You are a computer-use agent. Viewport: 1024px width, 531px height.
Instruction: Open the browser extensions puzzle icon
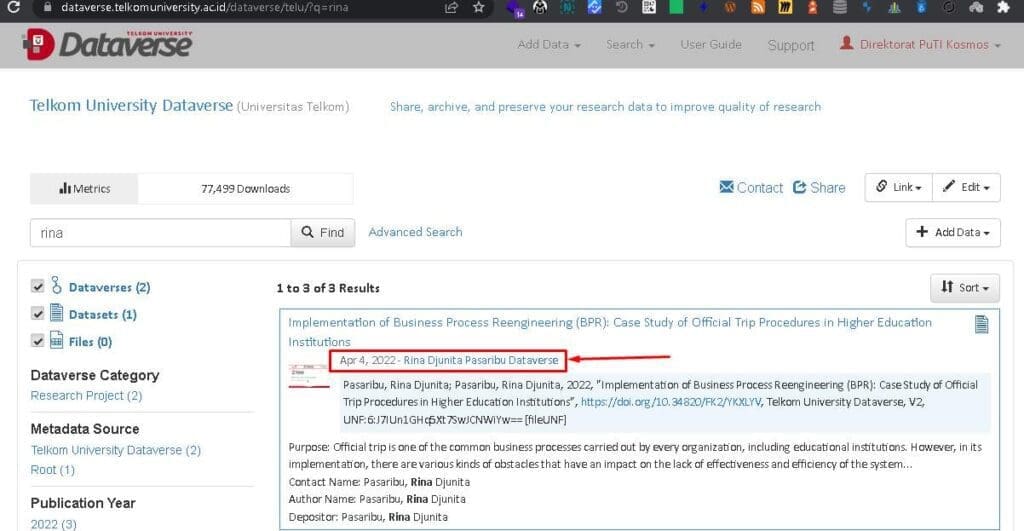point(1003,8)
